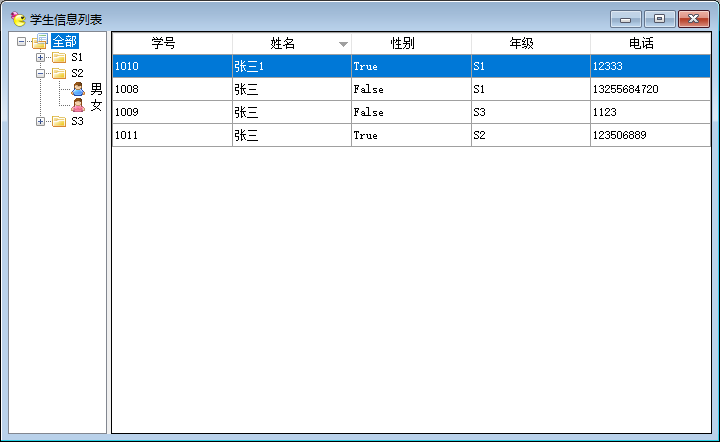720x442 pixels.
Task: Expand the S1 tree node
Action: pos(41,58)
